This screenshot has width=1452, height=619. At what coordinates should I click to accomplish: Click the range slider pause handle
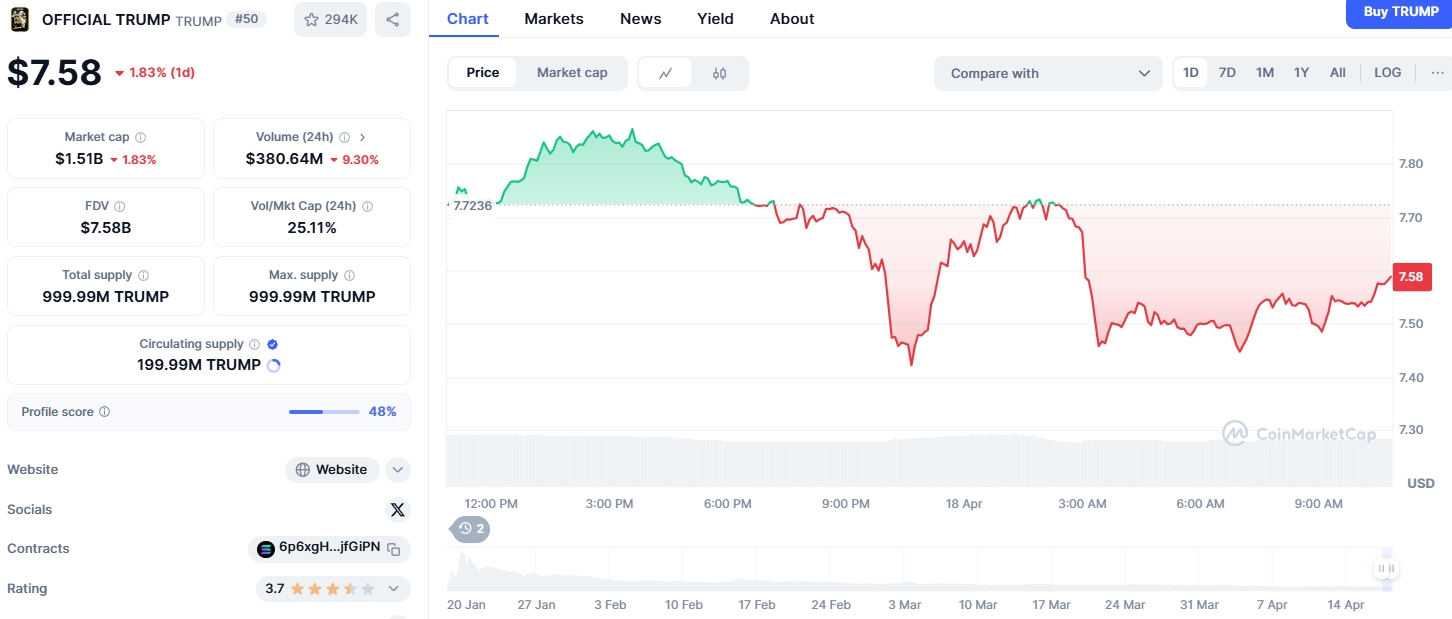[x=1386, y=569]
